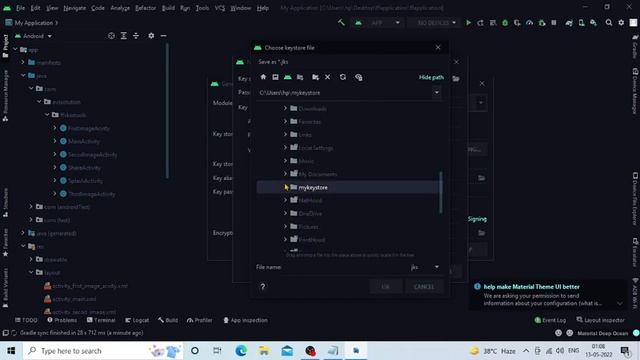Screen dimensions: 640x360
Task: Click Home directory icon in file chooser
Action: point(263,77)
